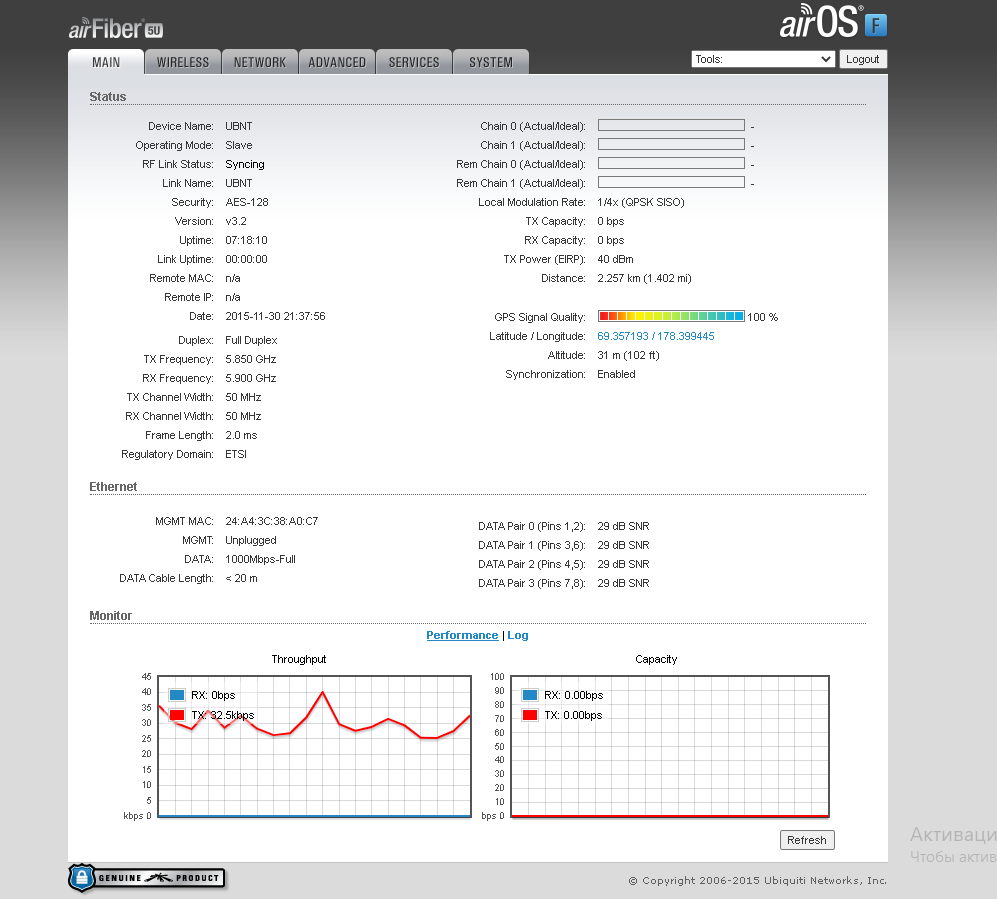Show the Log monitor view
Screen dimensions: 997x899
pyautogui.click(x=518, y=635)
